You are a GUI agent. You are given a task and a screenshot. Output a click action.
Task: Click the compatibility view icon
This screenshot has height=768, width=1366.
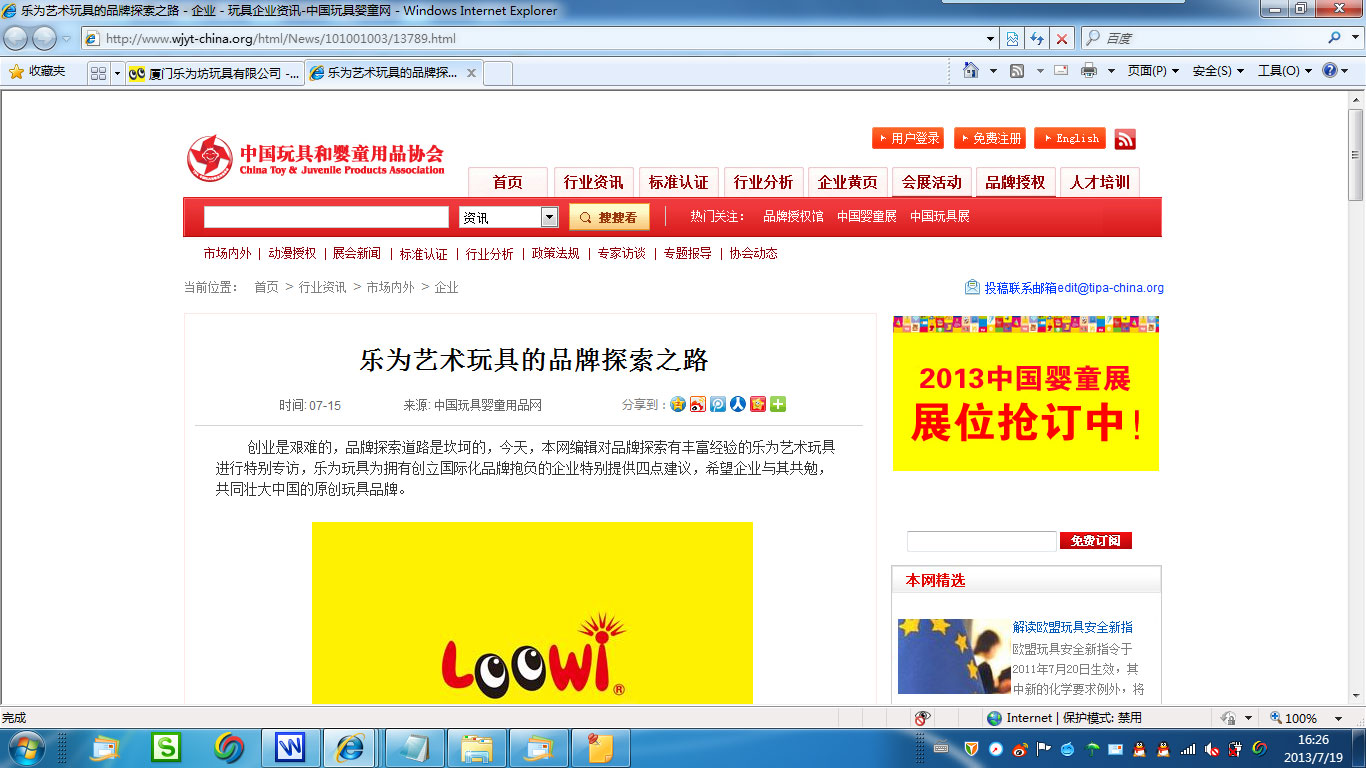tap(1012, 38)
